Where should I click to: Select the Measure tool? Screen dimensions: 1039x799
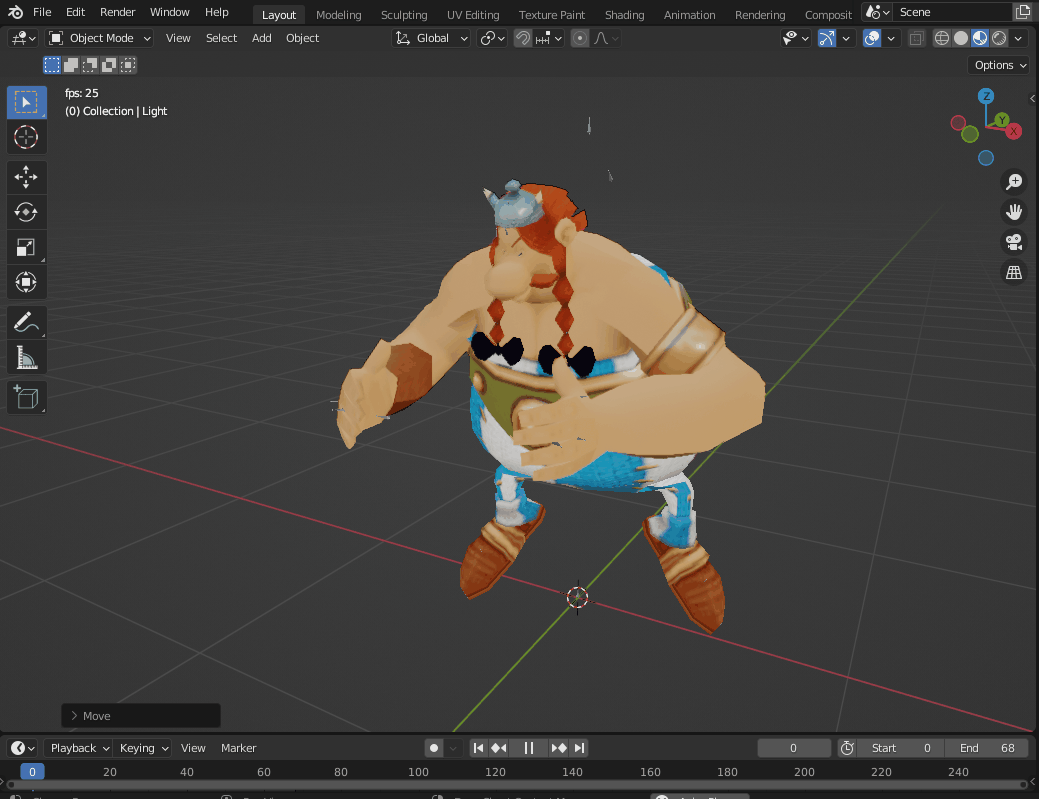pos(27,358)
